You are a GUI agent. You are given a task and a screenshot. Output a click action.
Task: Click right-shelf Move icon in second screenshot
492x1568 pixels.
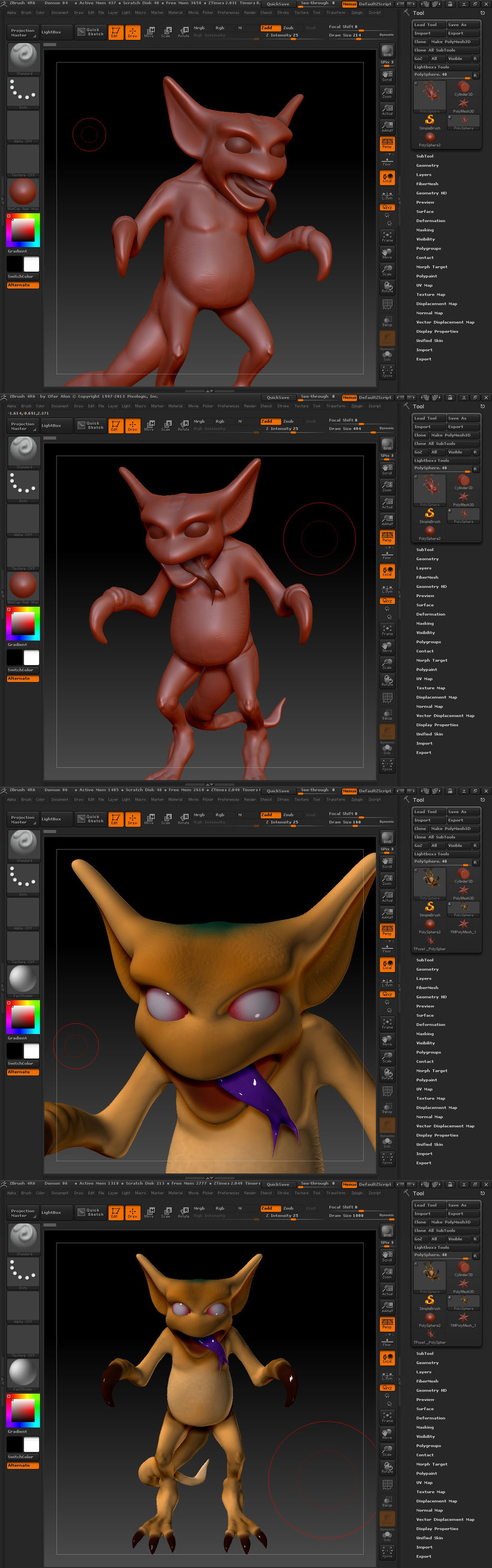coord(387,646)
